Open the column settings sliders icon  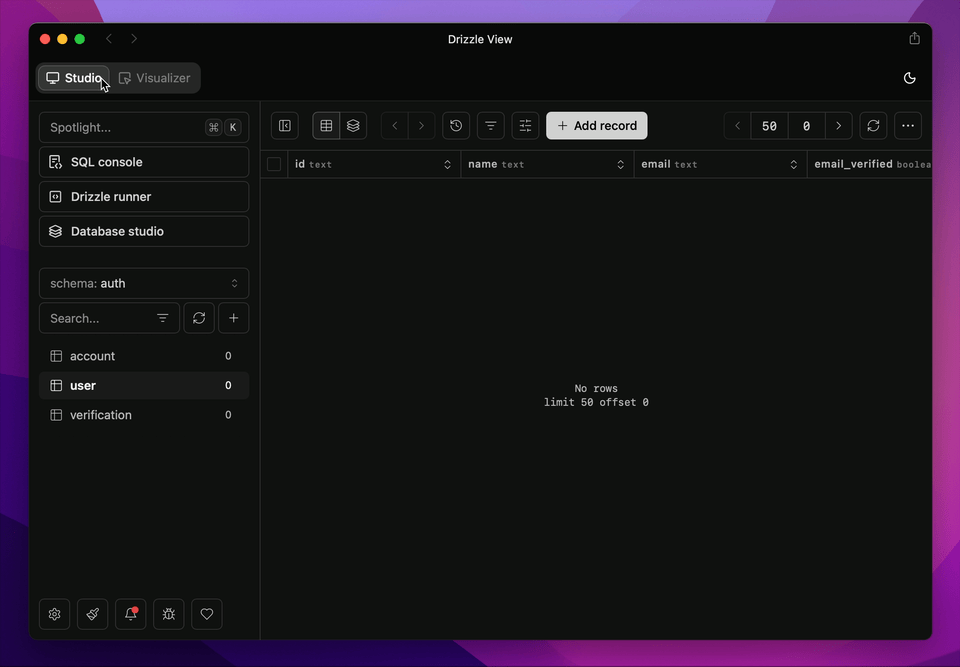[x=524, y=125]
